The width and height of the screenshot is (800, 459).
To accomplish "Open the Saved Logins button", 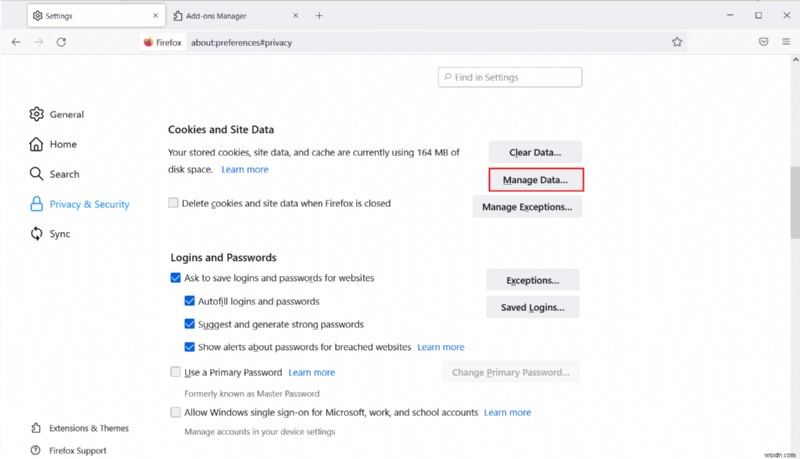I will point(532,307).
